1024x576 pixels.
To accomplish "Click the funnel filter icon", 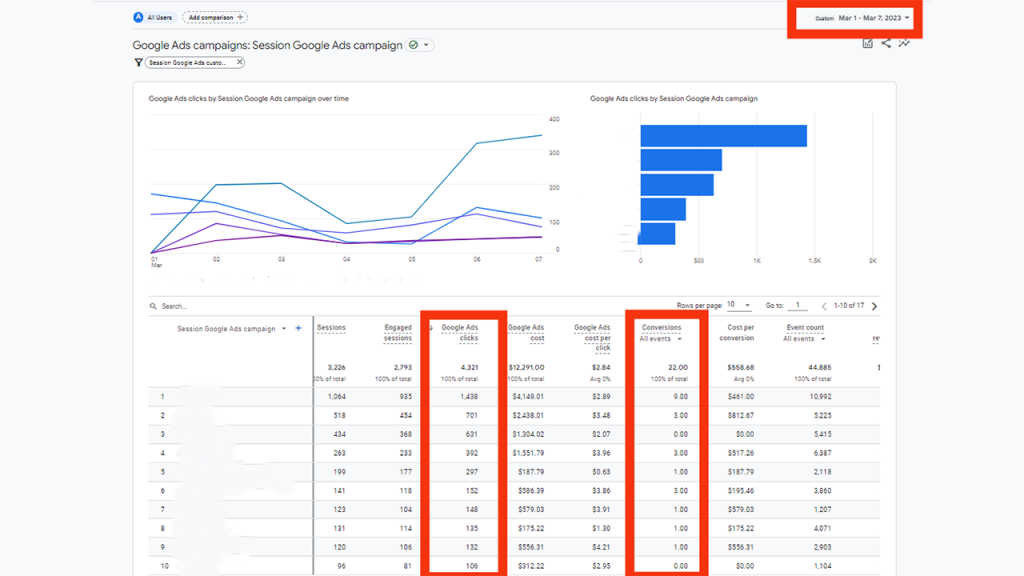I will click(138, 63).
